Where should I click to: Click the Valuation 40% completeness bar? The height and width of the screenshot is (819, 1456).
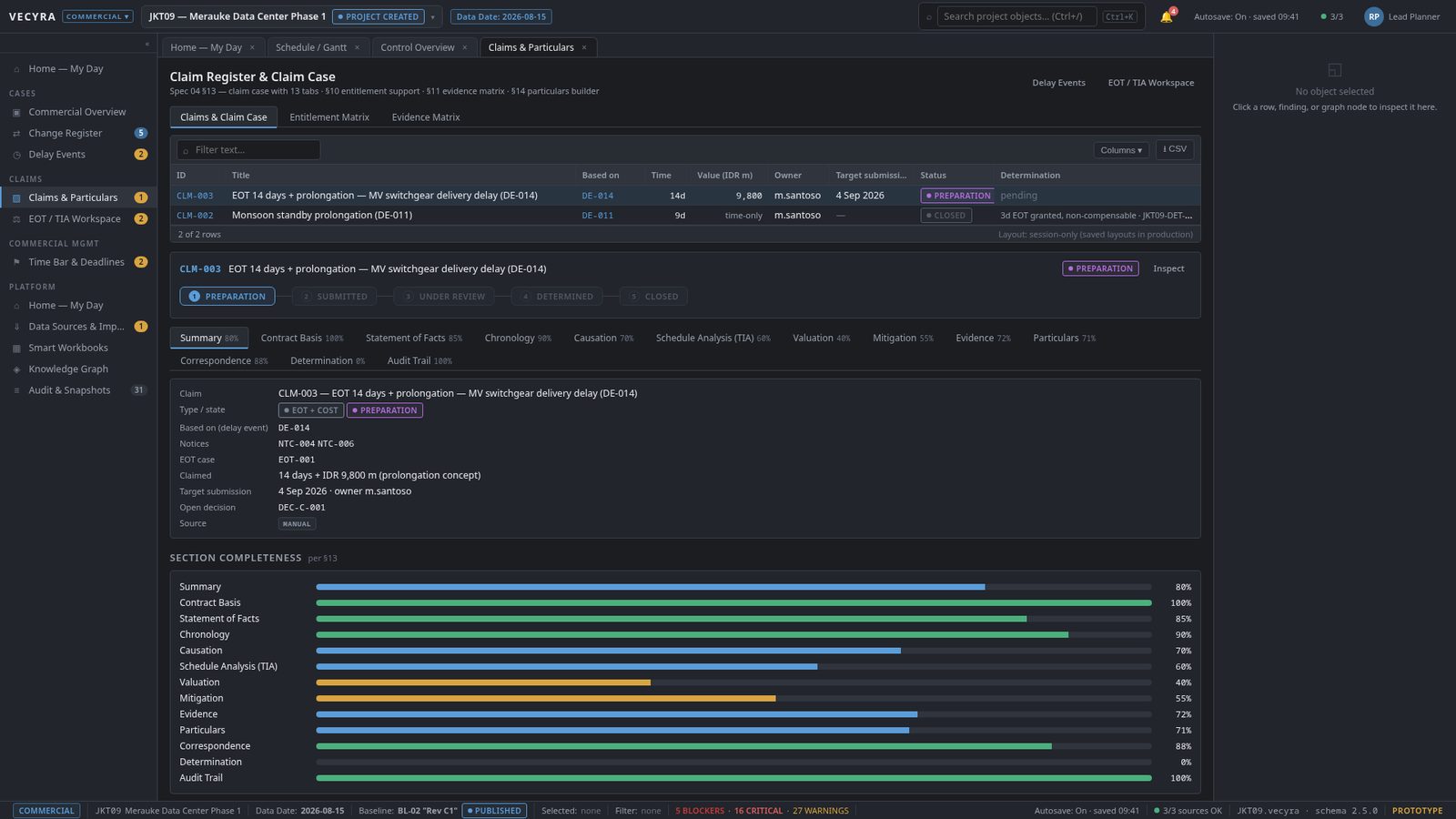(733, 682)
